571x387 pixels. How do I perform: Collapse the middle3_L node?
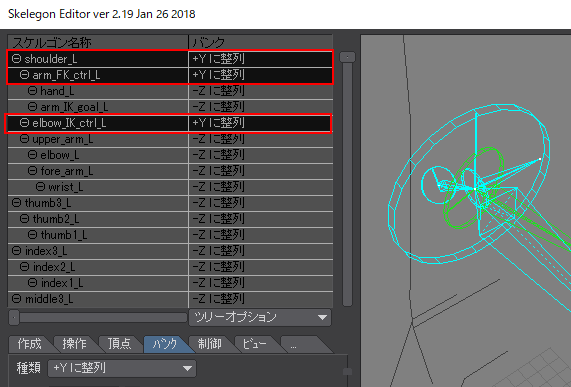coord(16,299)
